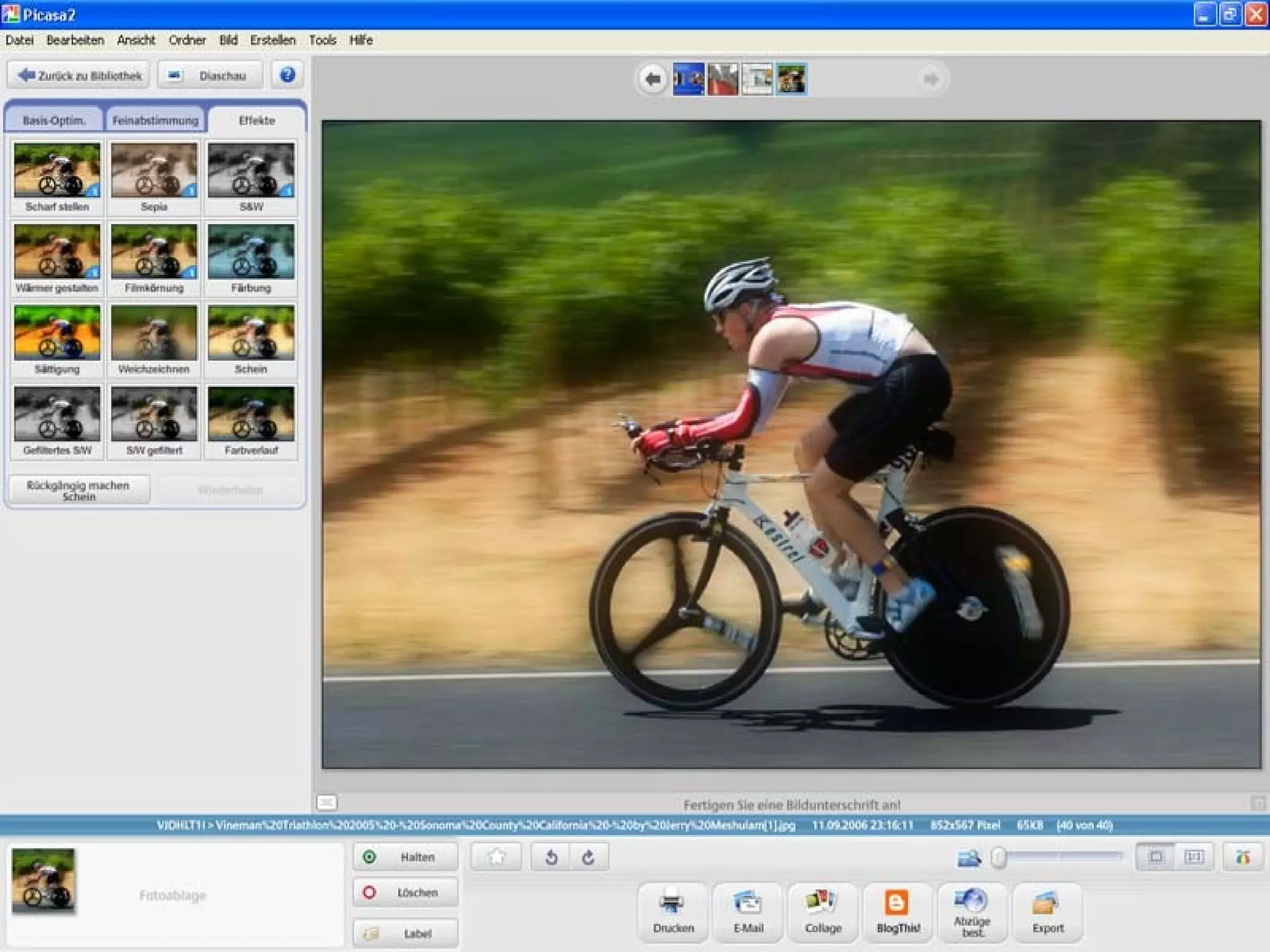Viewport: 1270px width, 952px height.
Task: Return via Zurück zu Bibliothek
Action: (79, 76)
